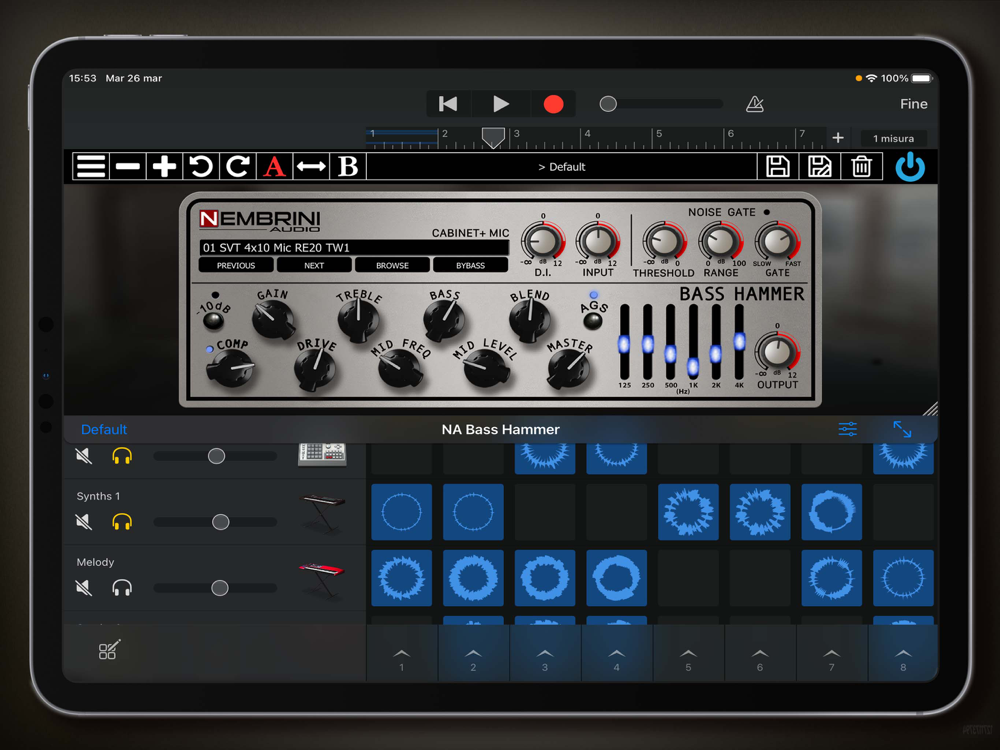
Task: Delete the preset with the trash icon
Action: (x=862, y=166)
